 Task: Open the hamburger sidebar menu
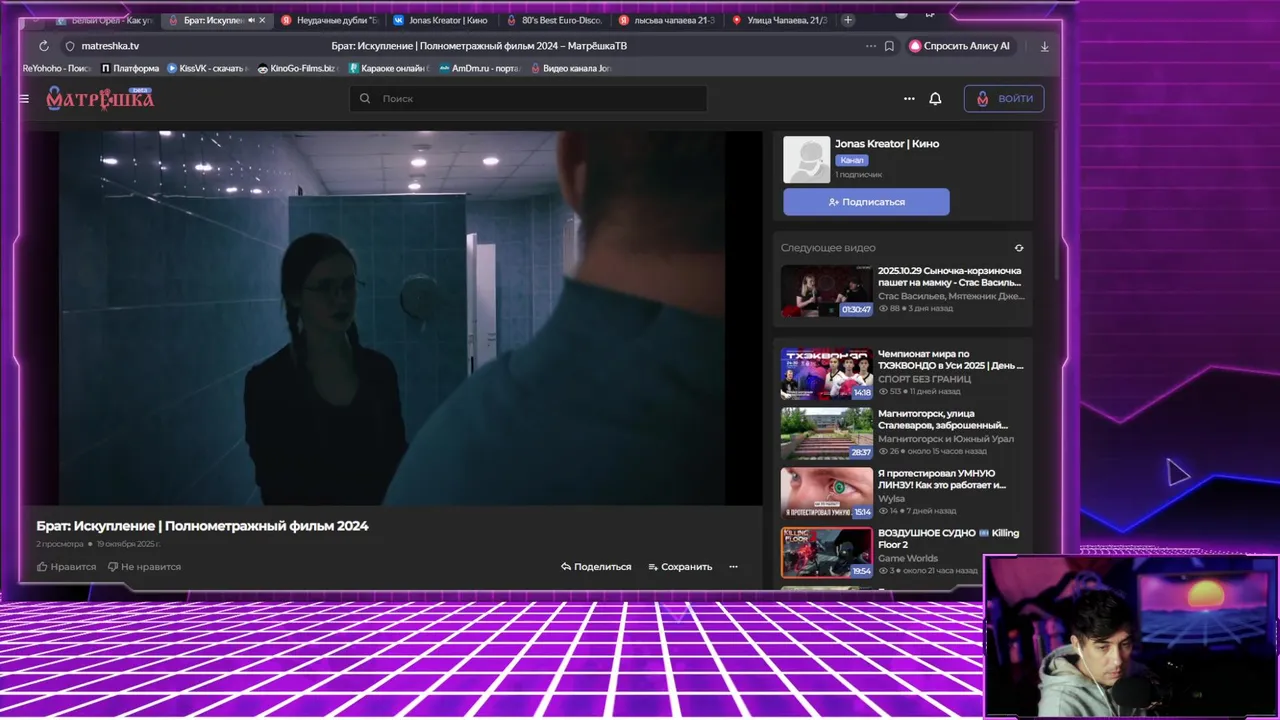tap(24, 99)
